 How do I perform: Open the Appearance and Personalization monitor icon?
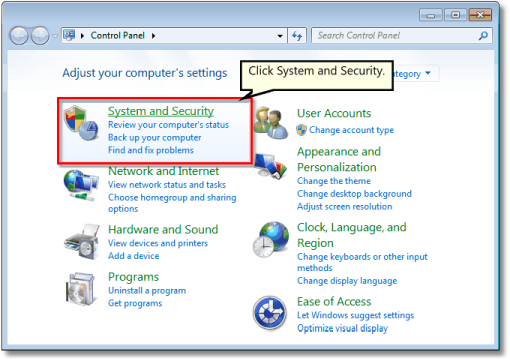coord(271,166)
